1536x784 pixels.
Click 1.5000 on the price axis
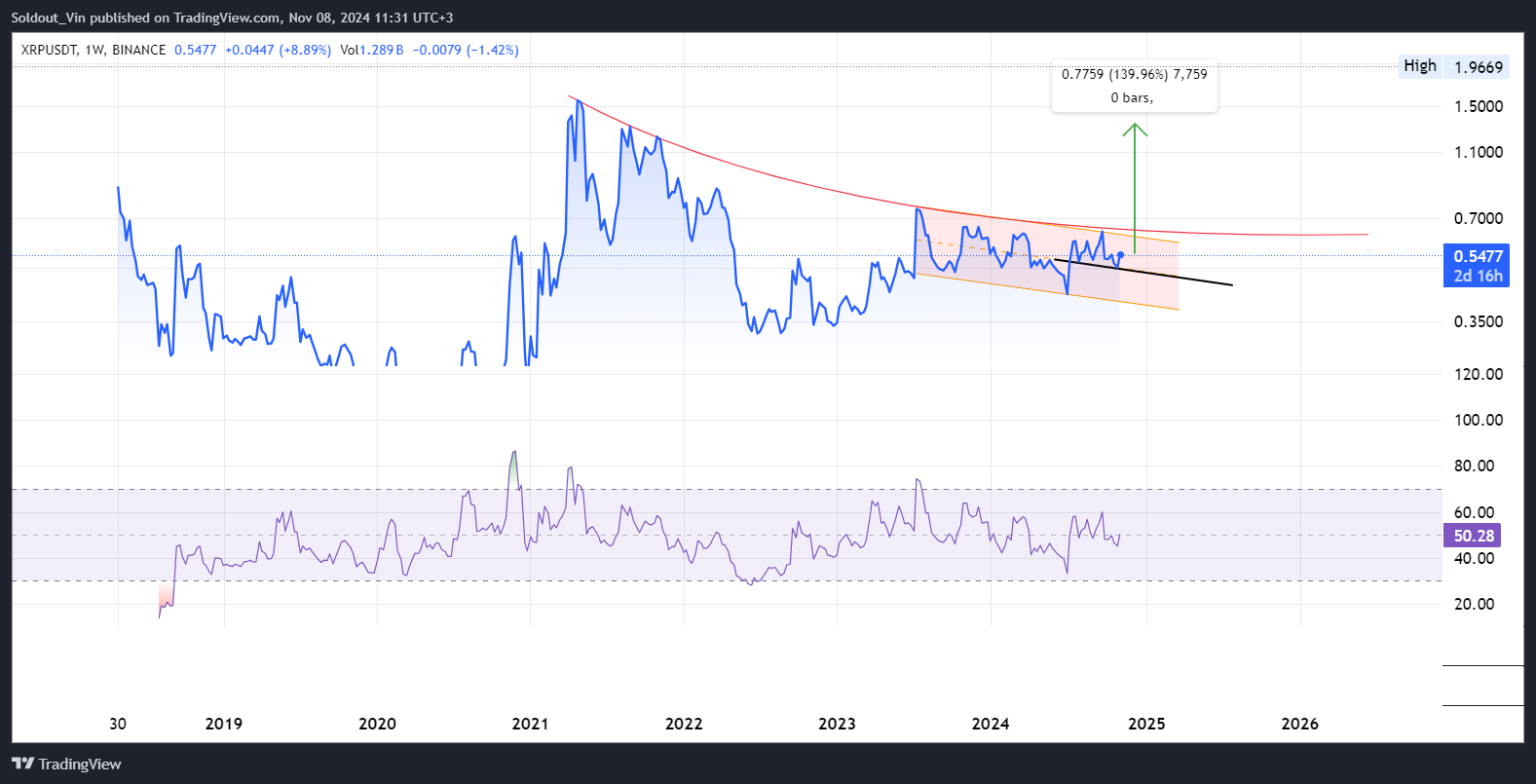(x=1478, y=106)
